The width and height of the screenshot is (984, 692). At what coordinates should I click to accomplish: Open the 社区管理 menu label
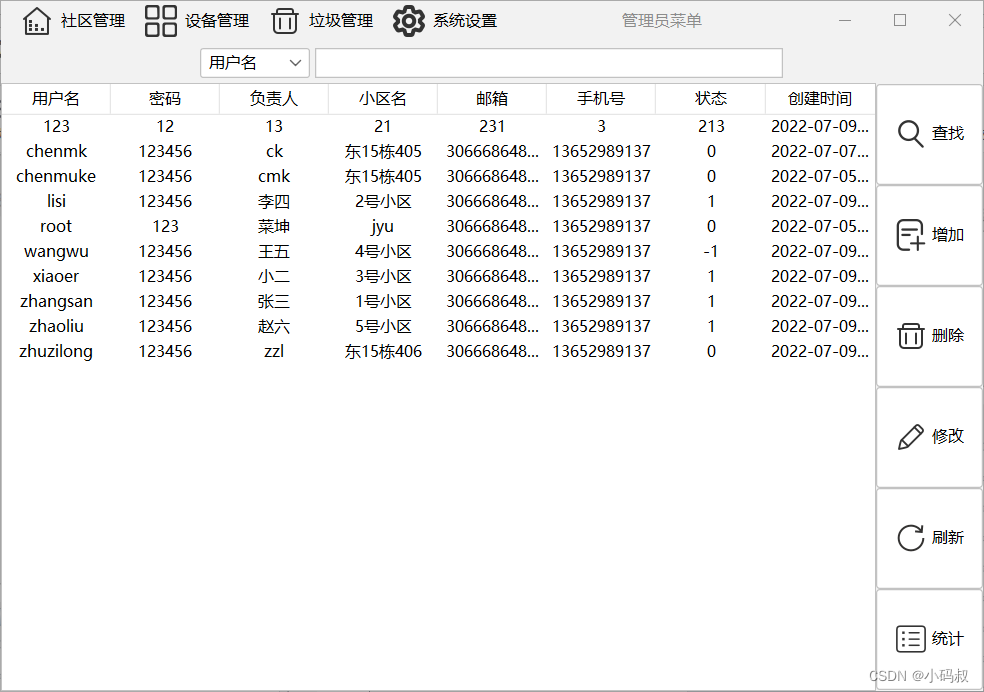pyautogui.click(x=93, y=21)
